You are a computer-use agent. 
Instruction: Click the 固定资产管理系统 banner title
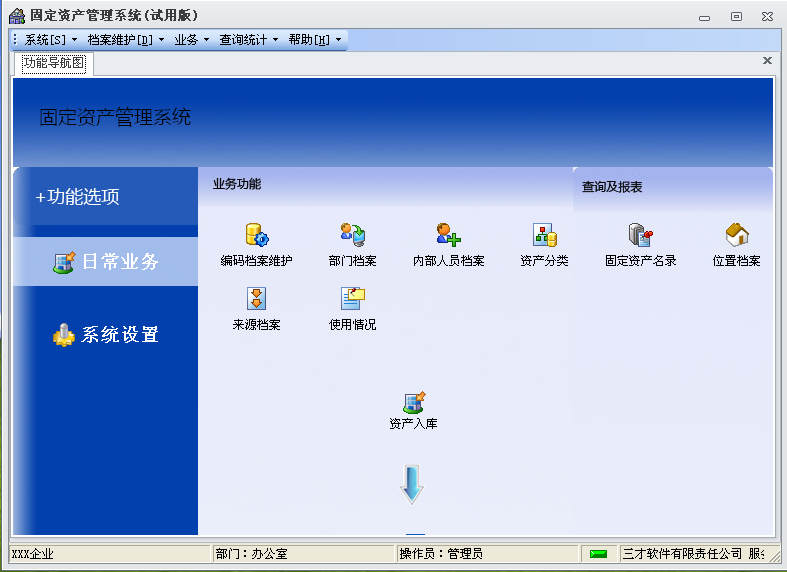point(115,117)
